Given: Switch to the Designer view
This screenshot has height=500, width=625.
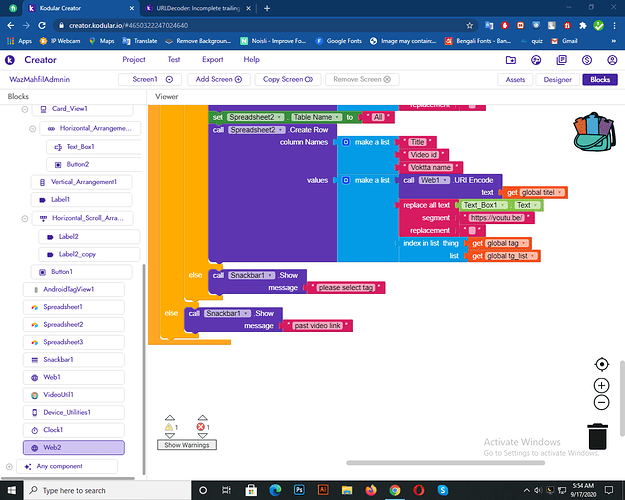Looking at the screenshot, I should click(x=557, y=79).
